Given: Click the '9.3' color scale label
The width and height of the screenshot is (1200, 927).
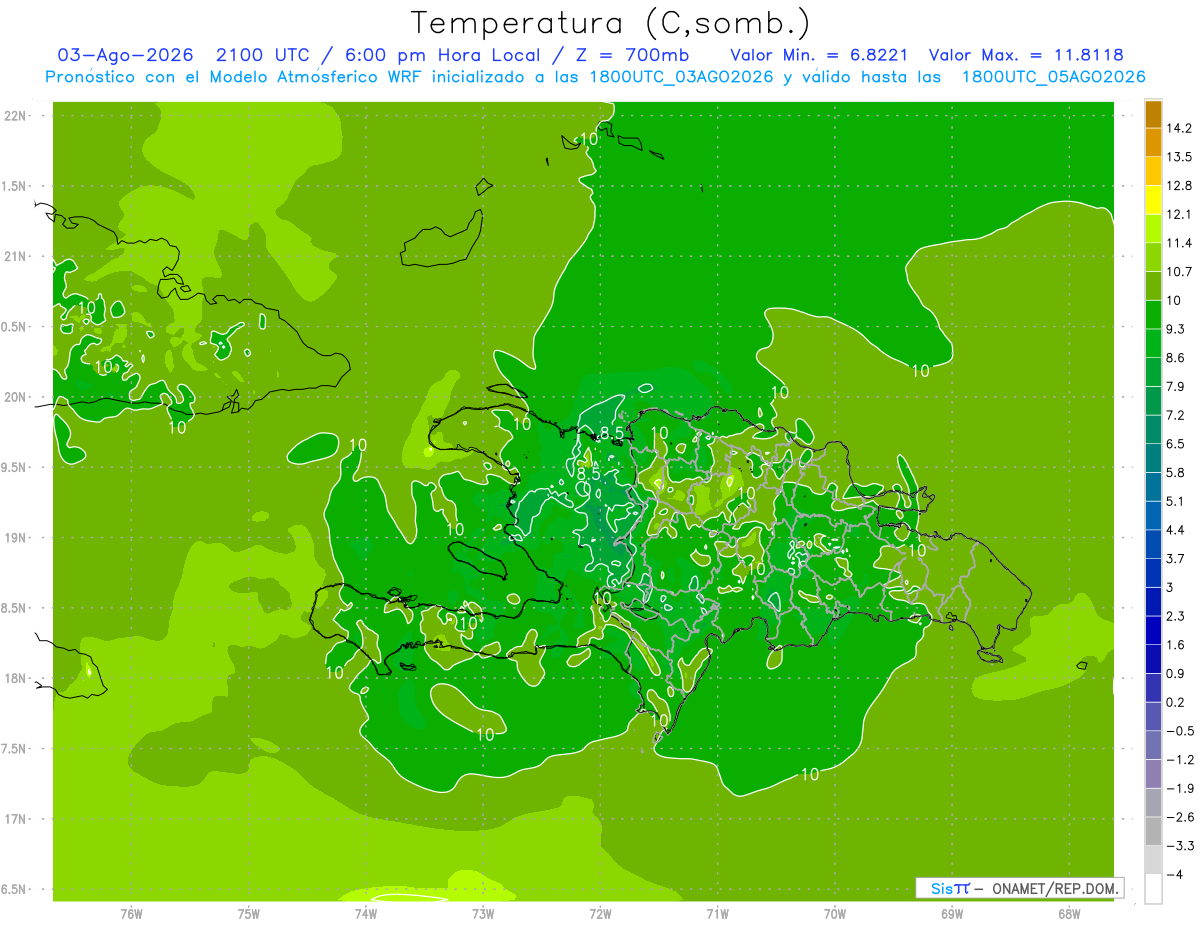Looking at the screenshot, I should click(x=1175, y=329).
